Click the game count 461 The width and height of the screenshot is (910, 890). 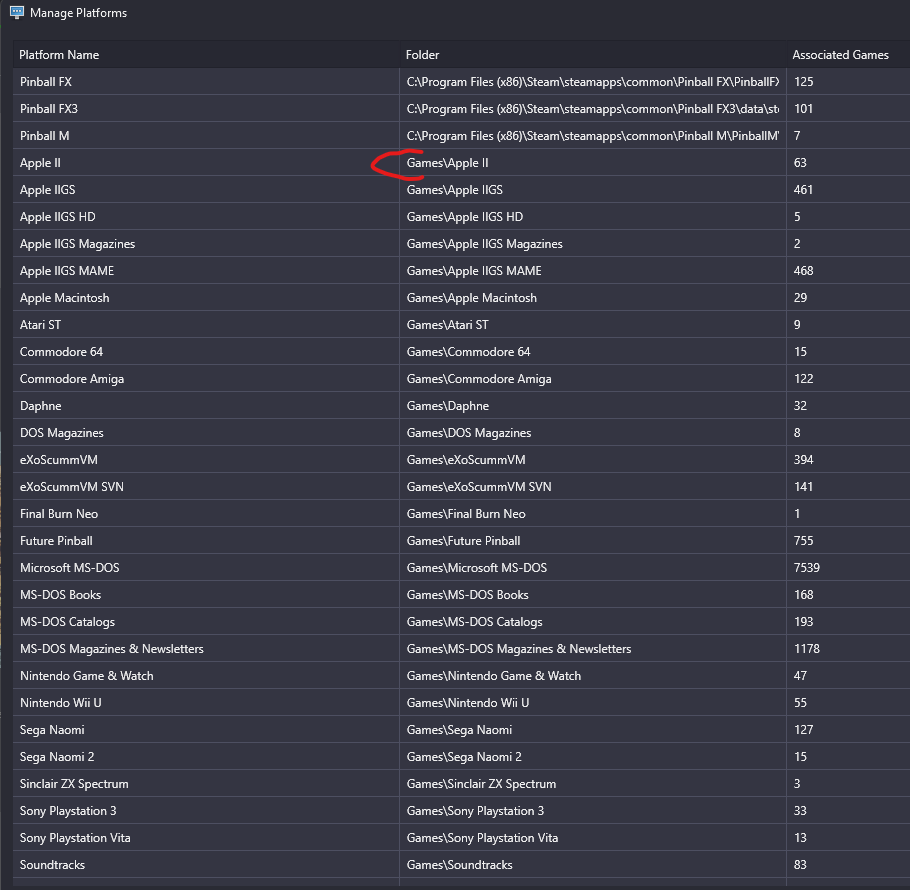coord(803,190)
